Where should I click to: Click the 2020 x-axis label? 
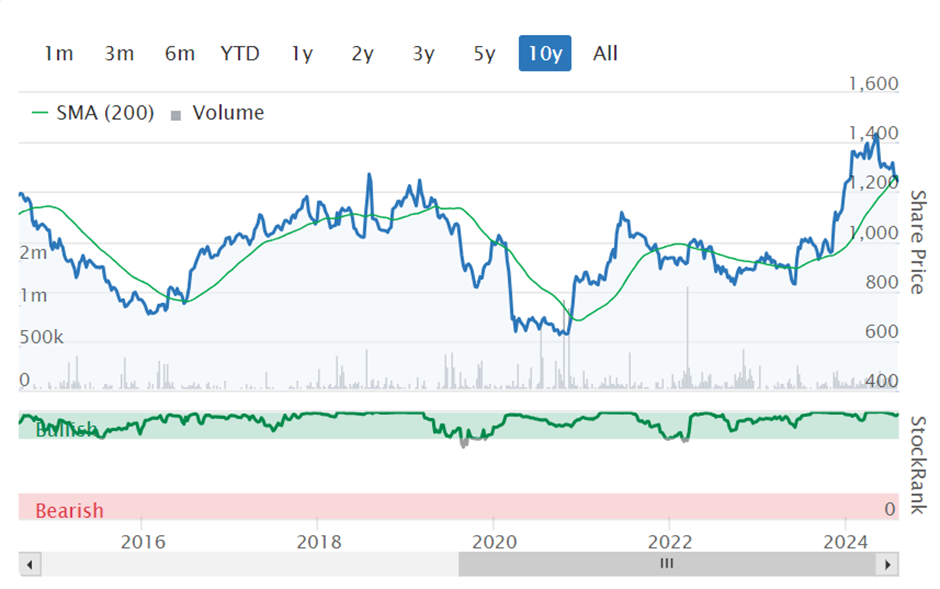[x=495, y=542]
